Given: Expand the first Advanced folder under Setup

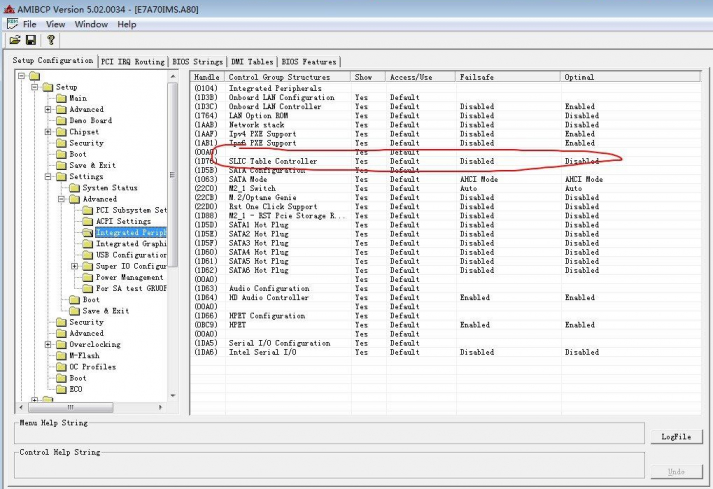Looking at the screenshot, I should pos(48,110).
